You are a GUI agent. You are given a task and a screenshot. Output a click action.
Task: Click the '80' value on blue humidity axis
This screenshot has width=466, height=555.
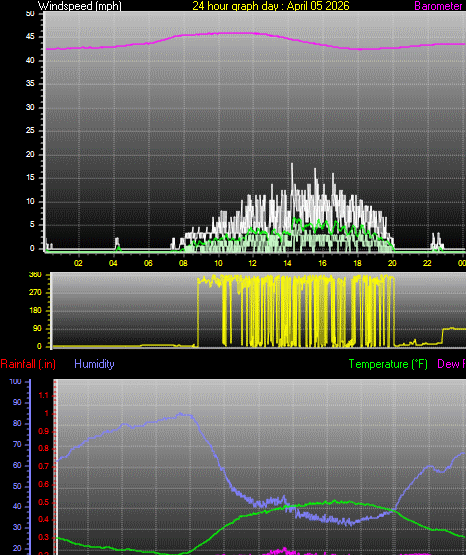point(17,424)
